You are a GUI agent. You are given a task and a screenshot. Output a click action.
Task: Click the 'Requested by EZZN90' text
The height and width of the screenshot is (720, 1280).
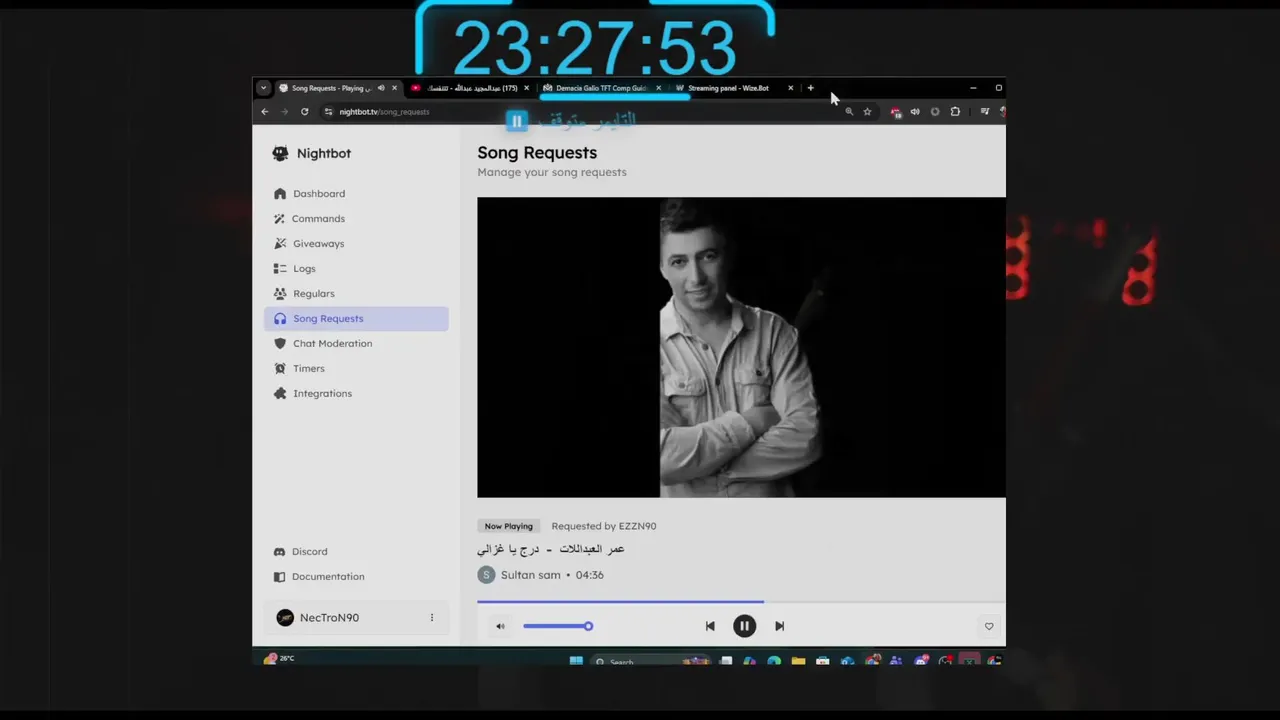[604, 526]
